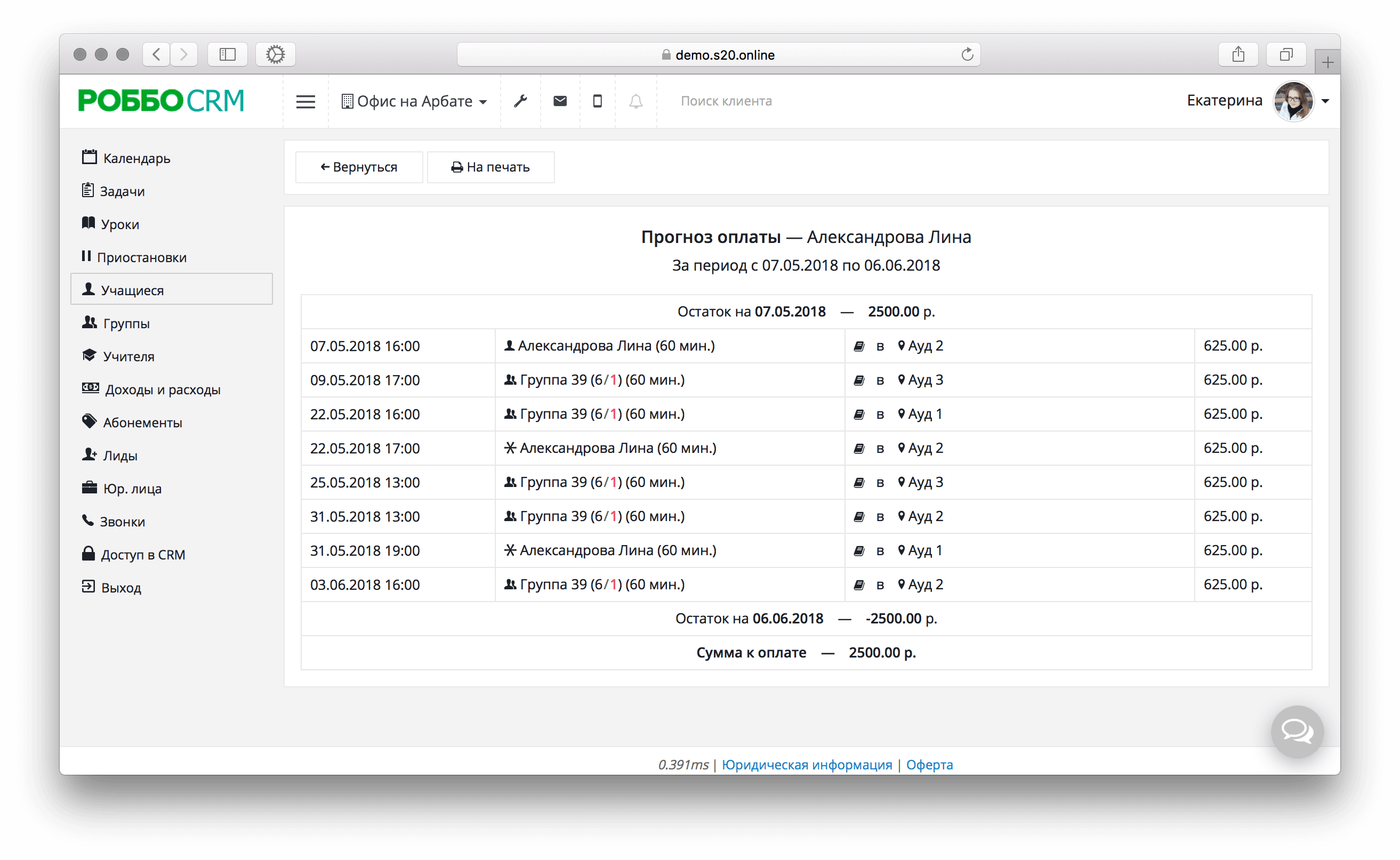Click the На печать print button
The width and height of the screenshot is (1400, 860).
(490, 167)
